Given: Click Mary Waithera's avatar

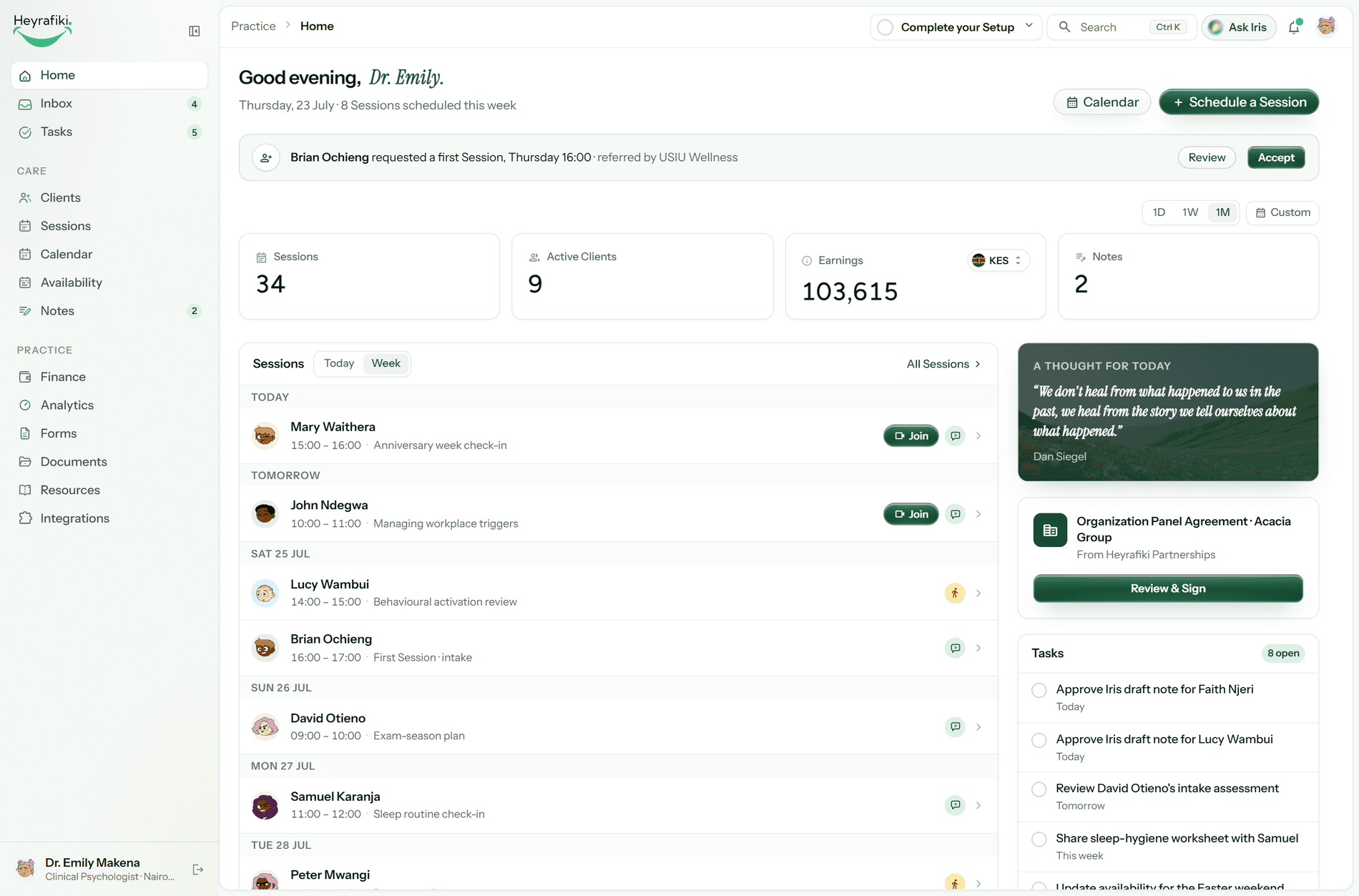Looking at the screenshot, I should pyautogui.click(x=265, y=435).
